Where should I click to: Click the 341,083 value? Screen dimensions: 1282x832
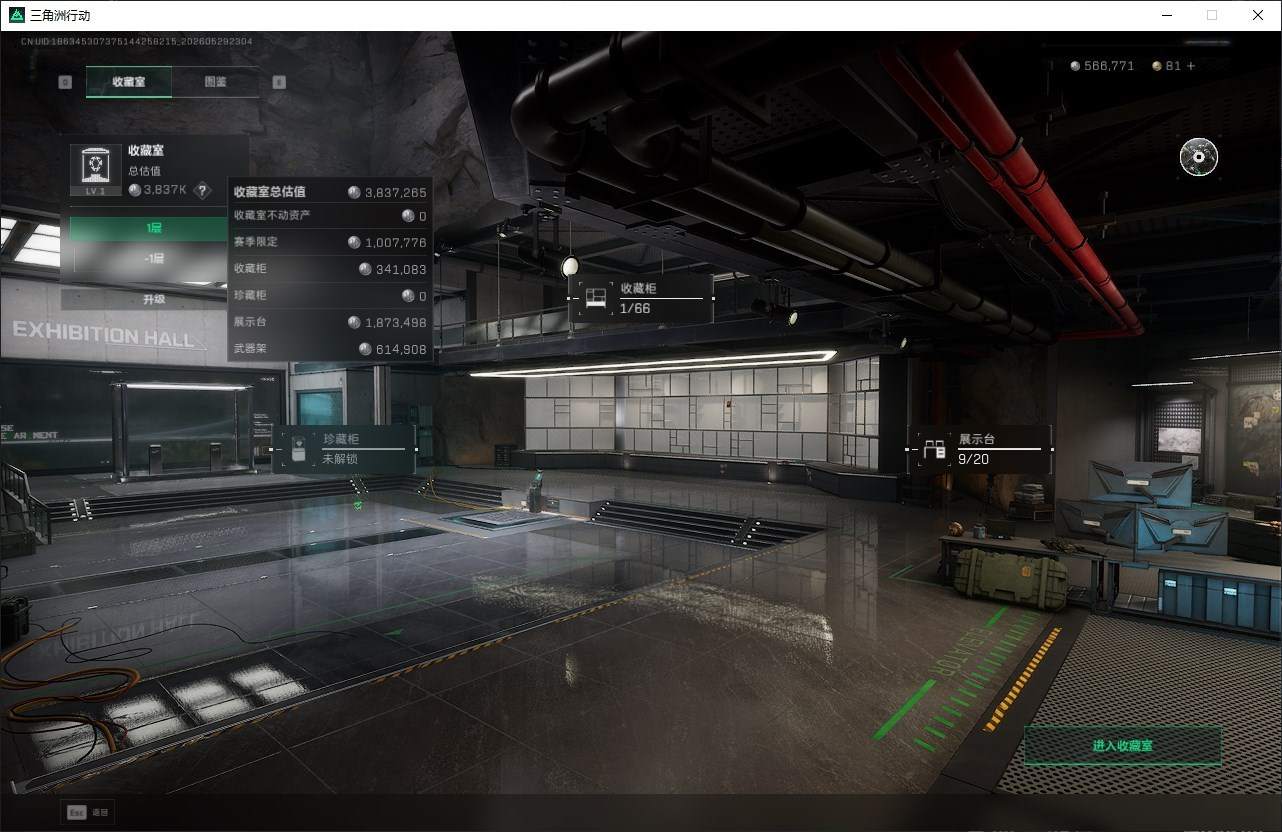pyautogui.click(x=401, y=269)
